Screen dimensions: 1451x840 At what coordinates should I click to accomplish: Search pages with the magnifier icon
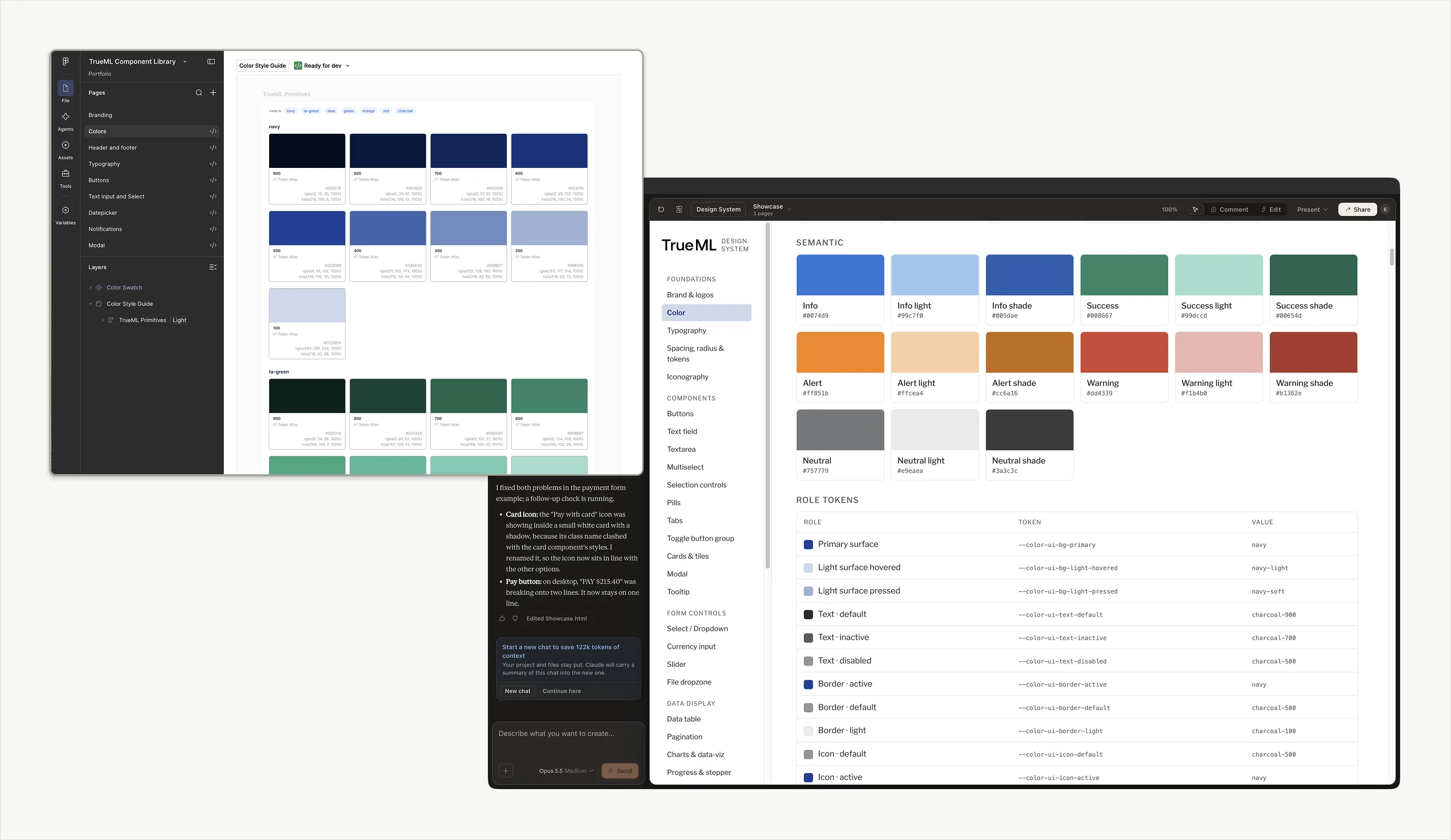(198, 93)
